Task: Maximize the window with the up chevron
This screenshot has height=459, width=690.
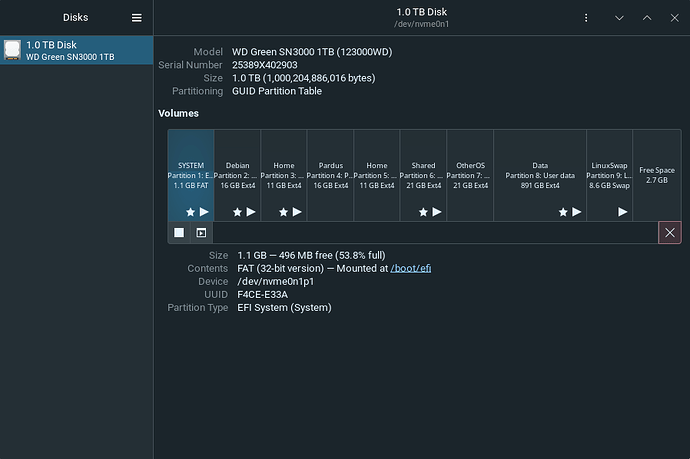Action: pyautogui.click(x=647, y=18)
